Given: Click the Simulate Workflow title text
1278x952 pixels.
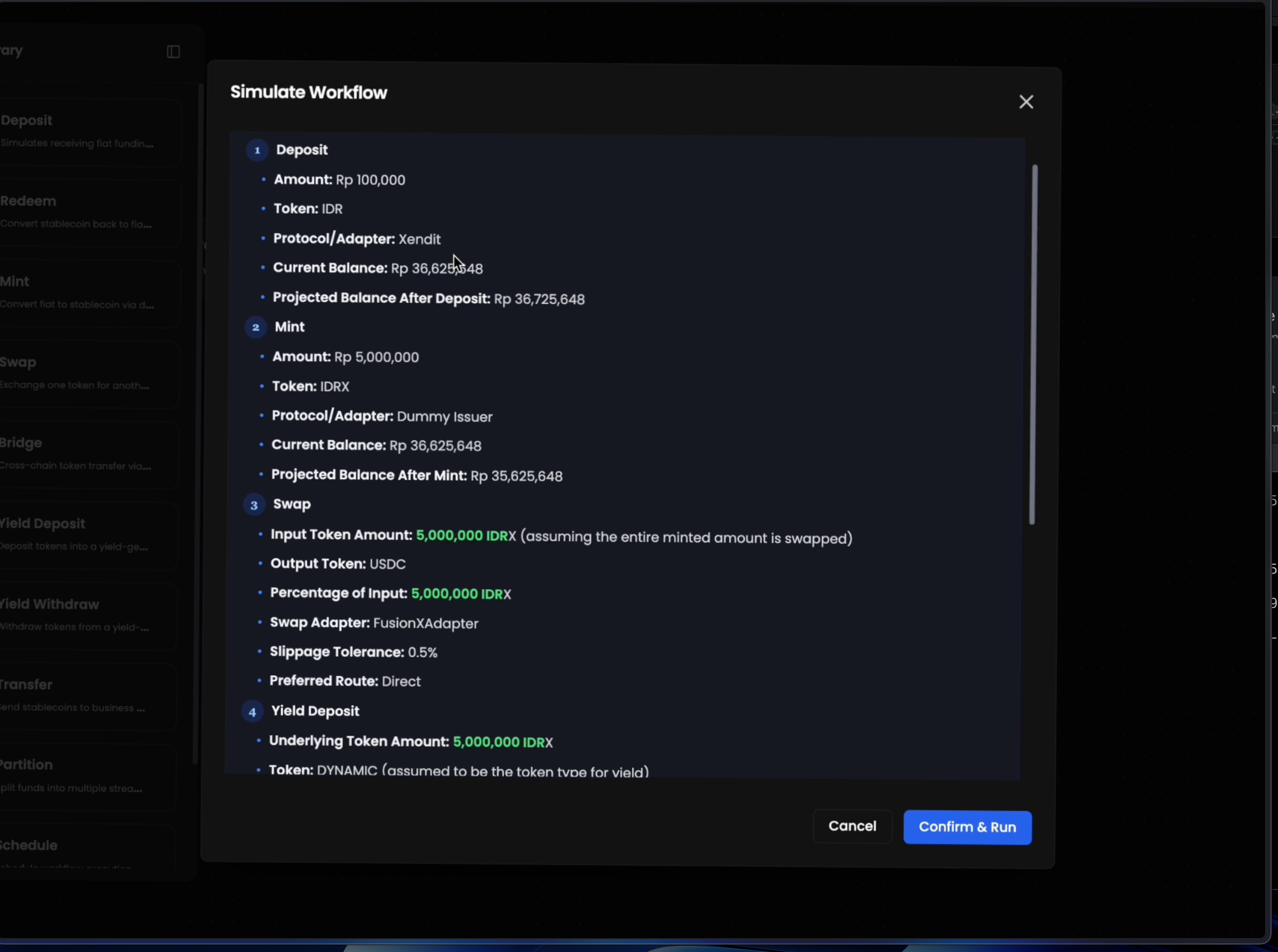Looking at the screenshot, I should 309,93.
